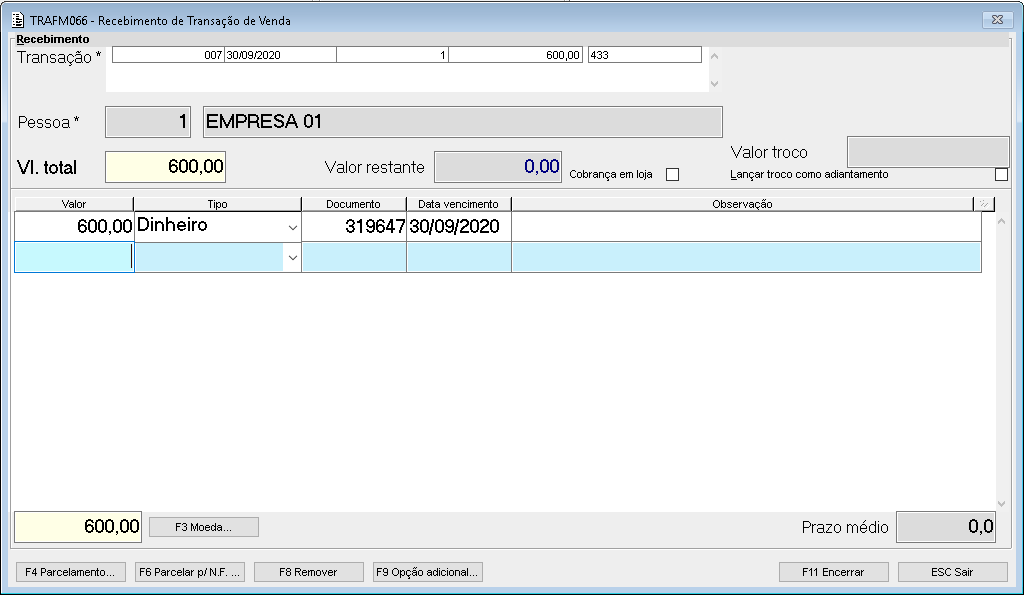Click the transaction list scroll up arrow
Viewport: 1025px width, 595px height.
tap(714, 56)
